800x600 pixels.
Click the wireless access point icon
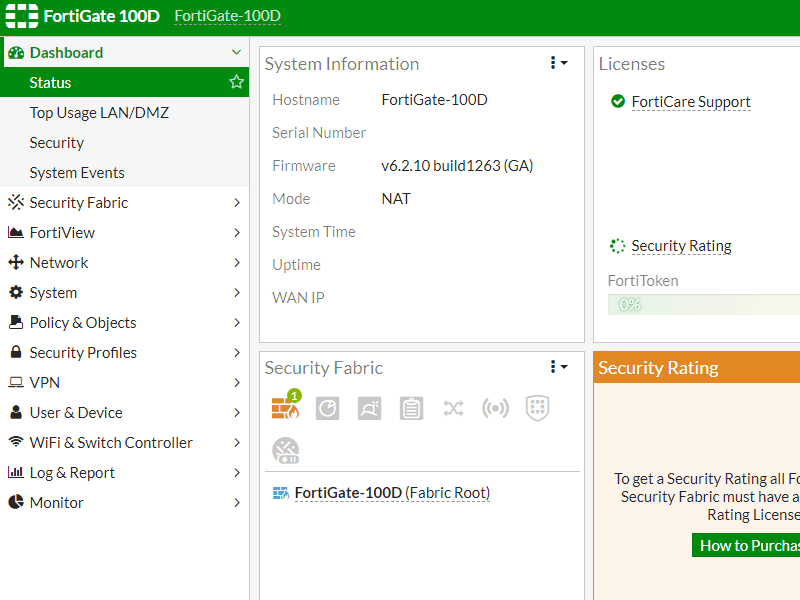pos(495,408)
